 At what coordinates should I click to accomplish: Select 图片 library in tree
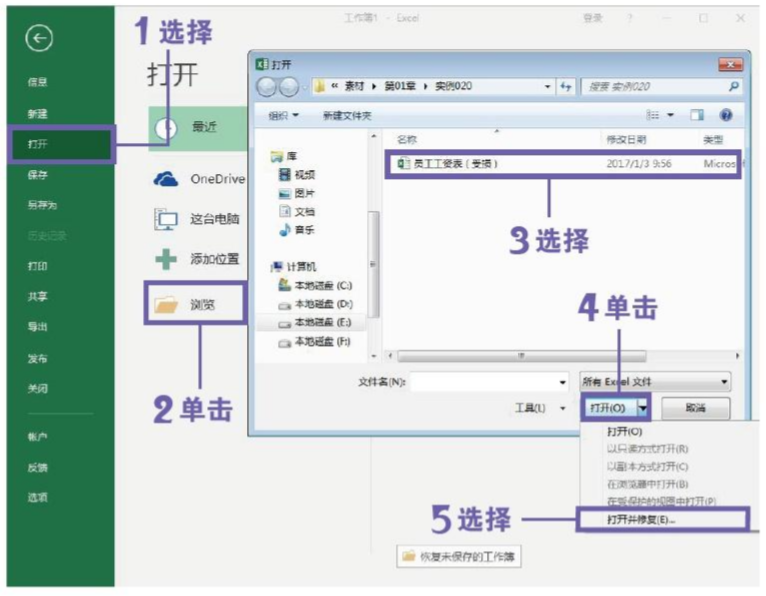coord(297,193)
